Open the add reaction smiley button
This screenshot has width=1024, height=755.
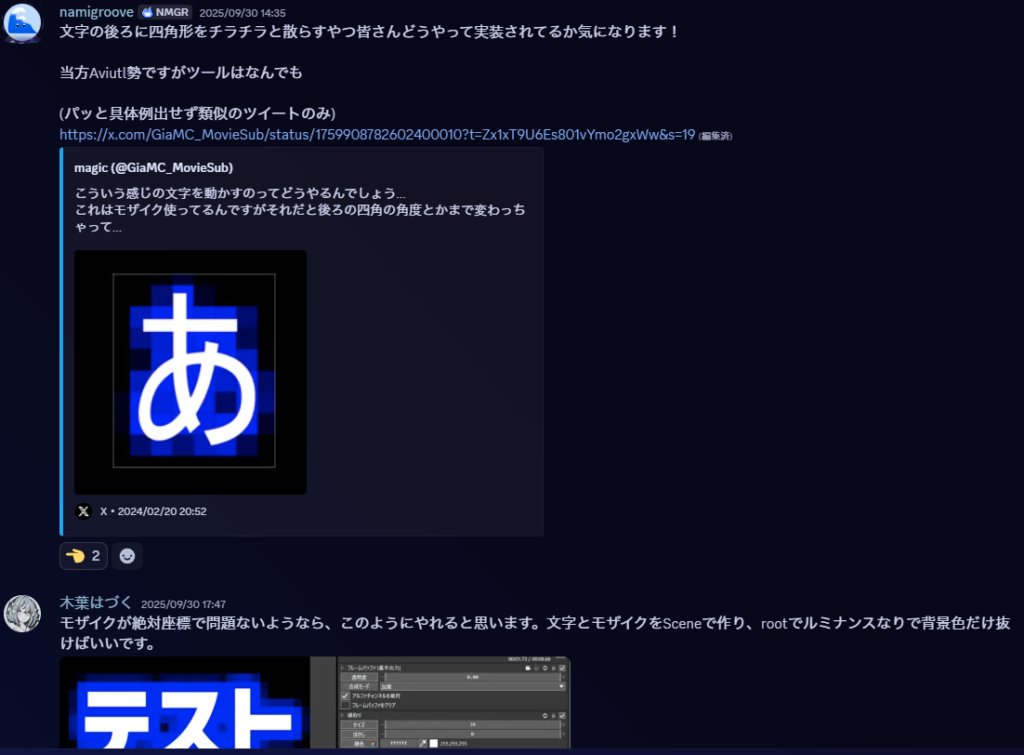click(x=127, y=556)
